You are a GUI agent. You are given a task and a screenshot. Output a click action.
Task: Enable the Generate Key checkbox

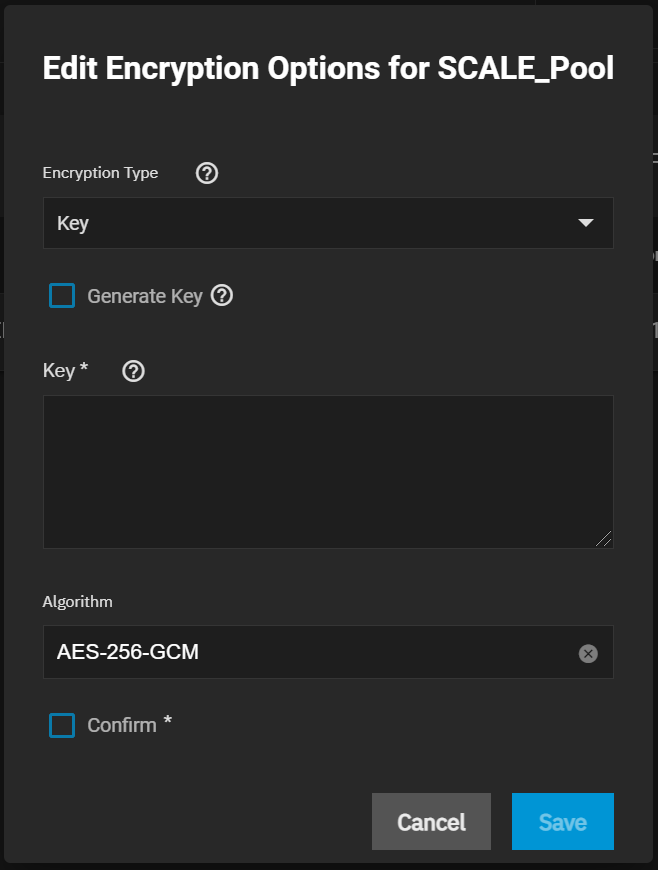point(62,295)
